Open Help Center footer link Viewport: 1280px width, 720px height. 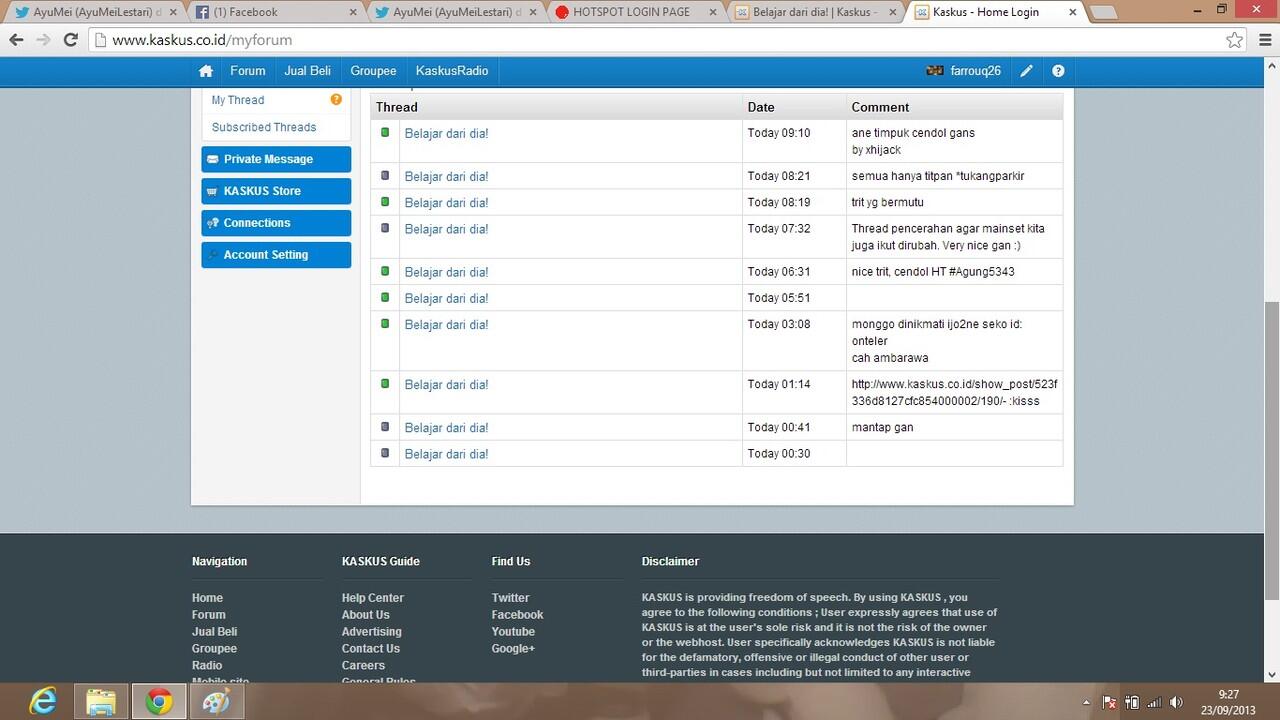click(373, 598)
